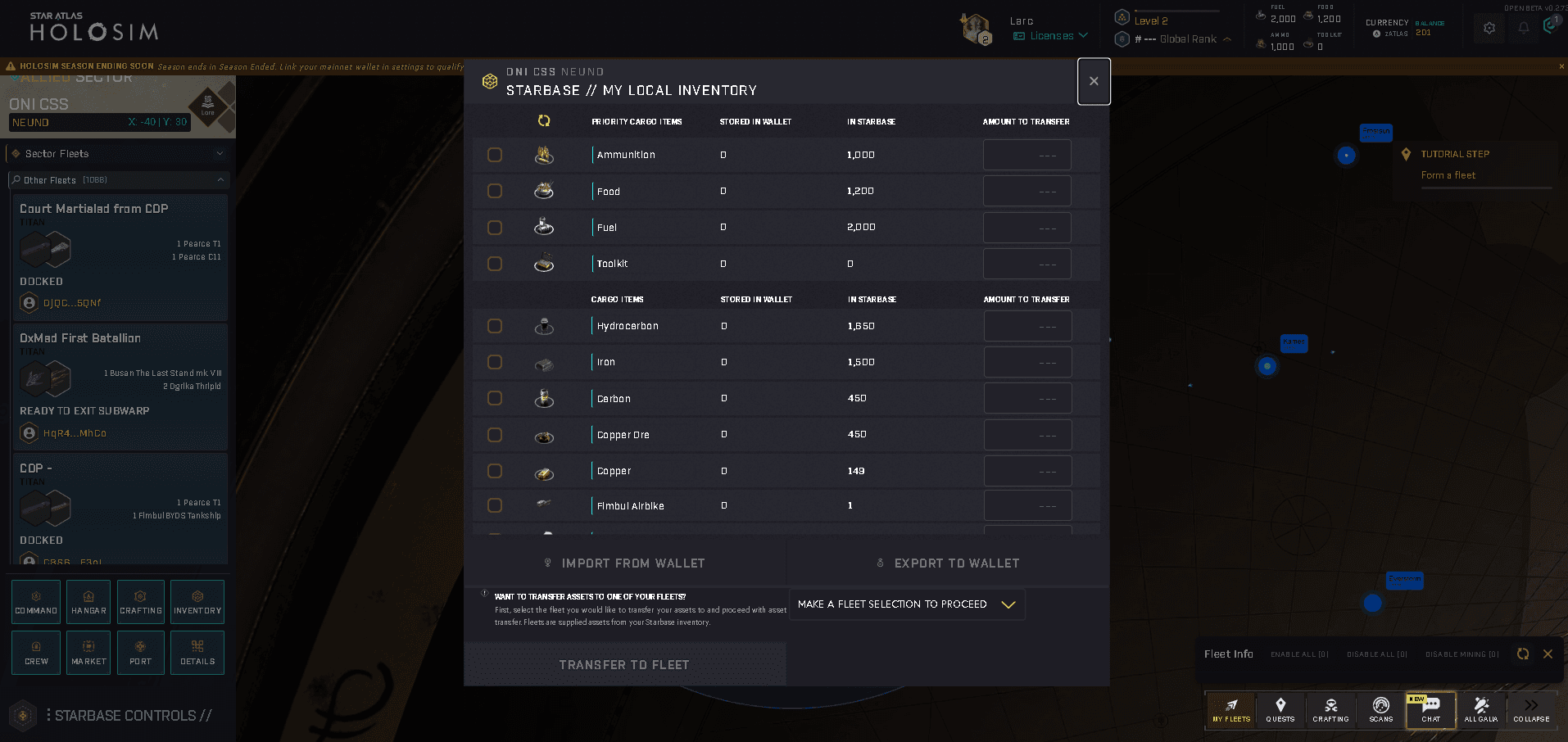Click the Export To Wallet button
The width and height of the screenshot is (1568, 742).
point(948,563)
